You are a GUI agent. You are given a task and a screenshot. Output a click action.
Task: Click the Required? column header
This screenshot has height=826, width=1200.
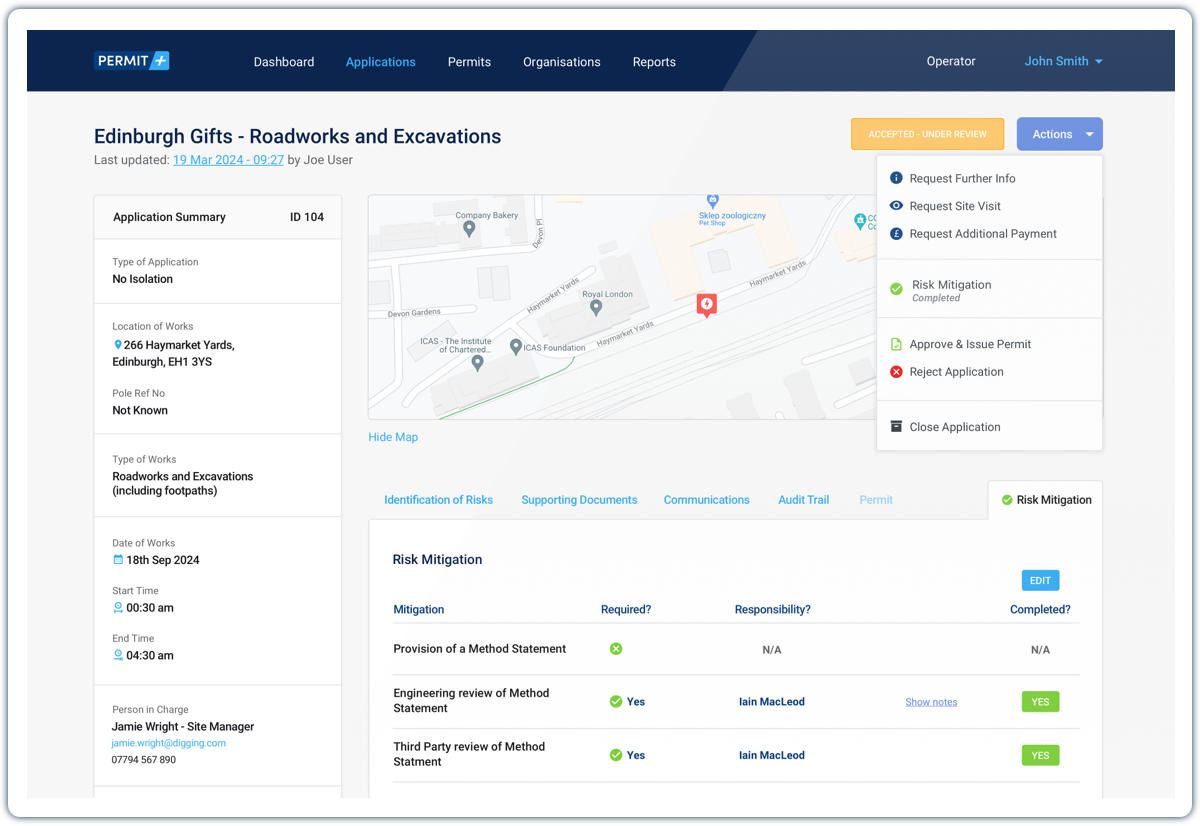626,609
